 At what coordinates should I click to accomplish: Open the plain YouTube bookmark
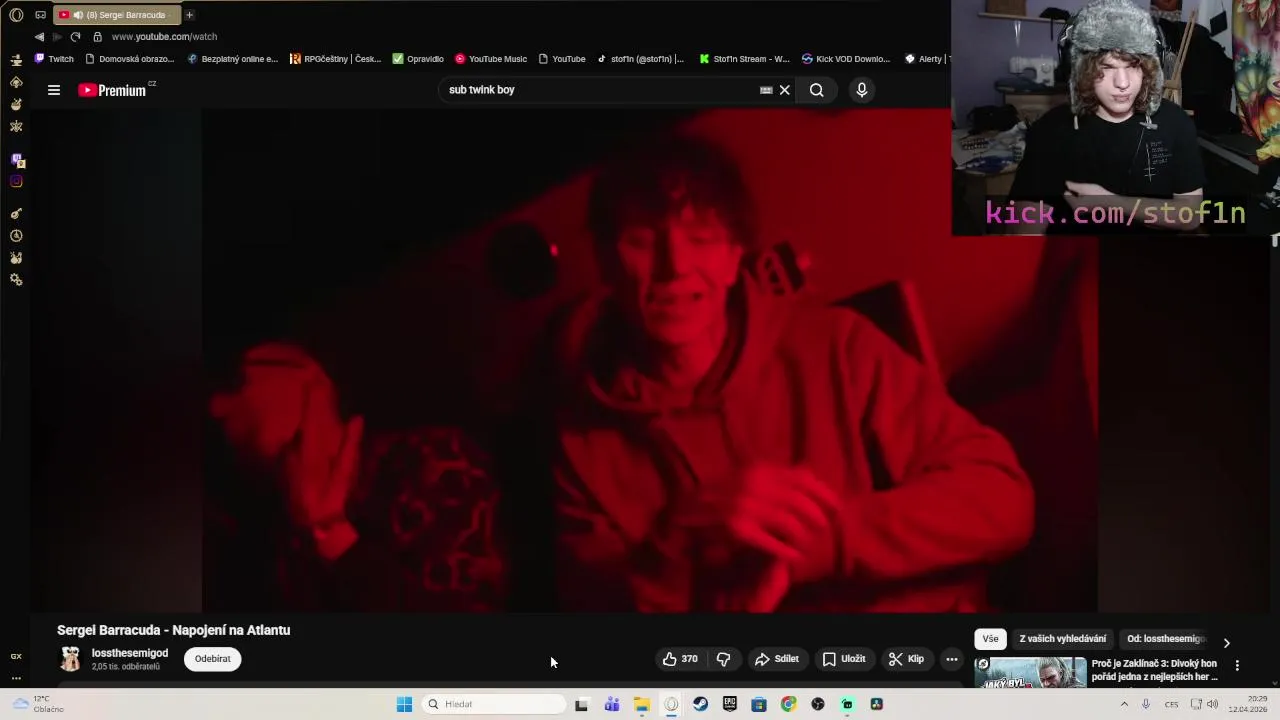[561, 59]
